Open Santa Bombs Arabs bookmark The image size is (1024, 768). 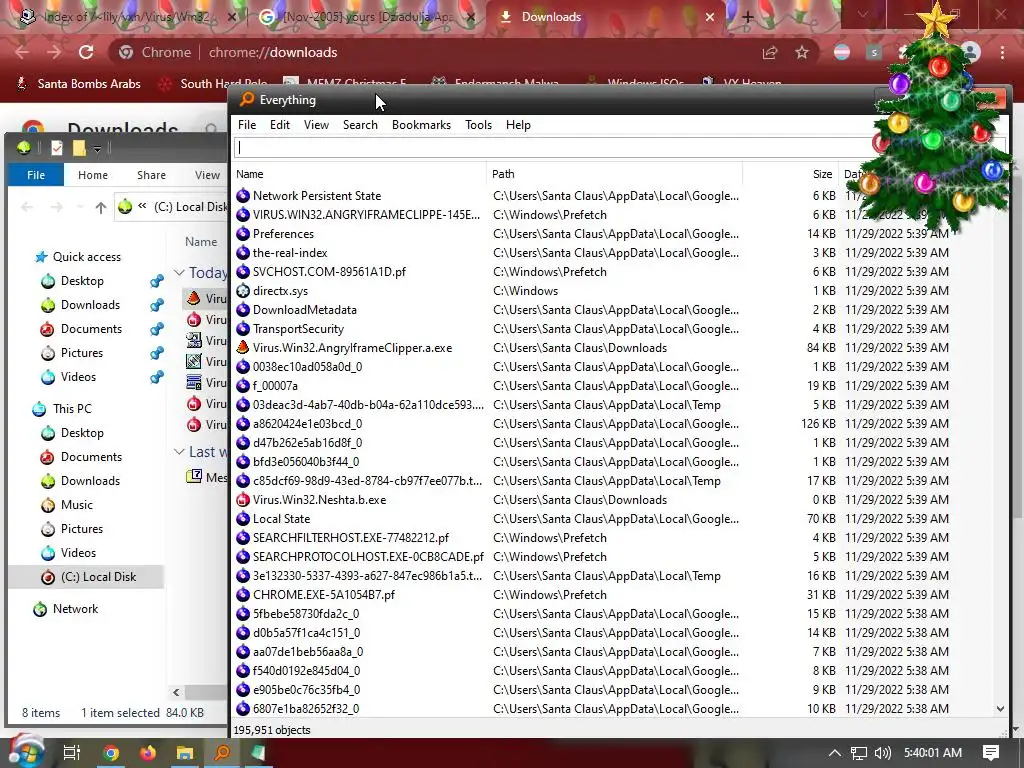(x=78, y=84)
